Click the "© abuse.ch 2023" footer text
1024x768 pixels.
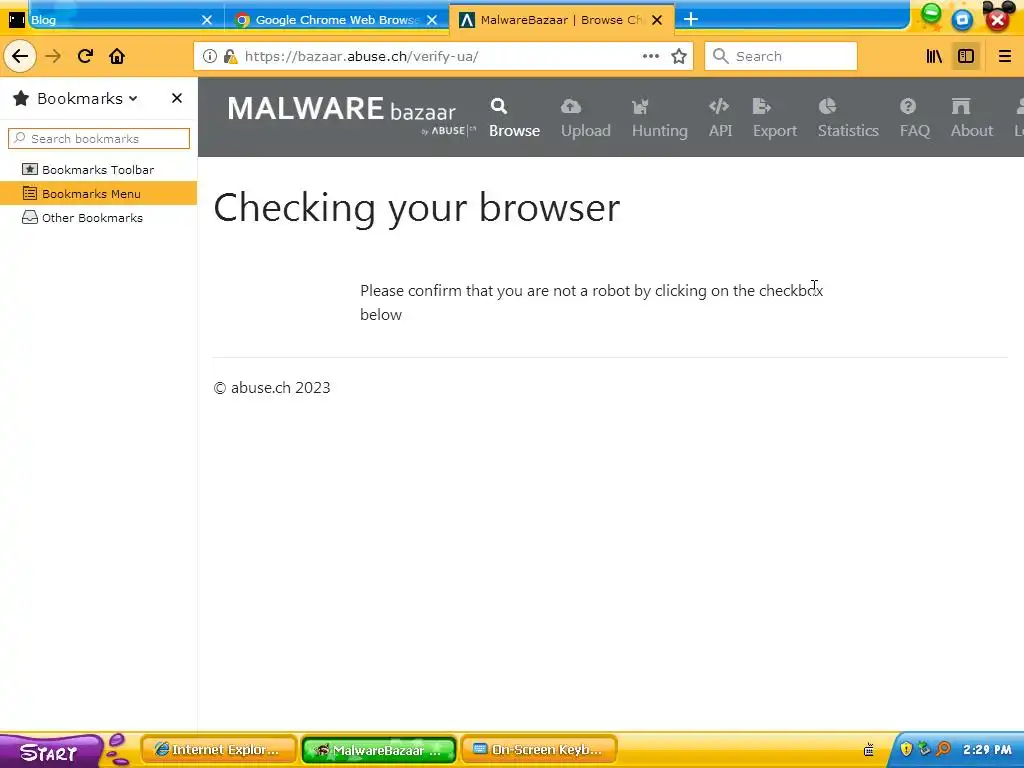point(272,388)
